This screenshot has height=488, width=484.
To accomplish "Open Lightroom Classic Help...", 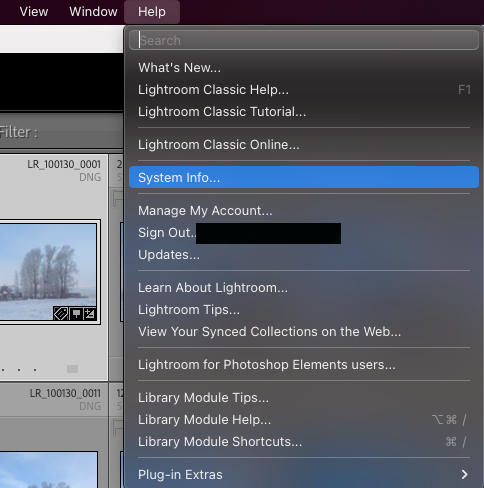I will (x=304, y=90).
